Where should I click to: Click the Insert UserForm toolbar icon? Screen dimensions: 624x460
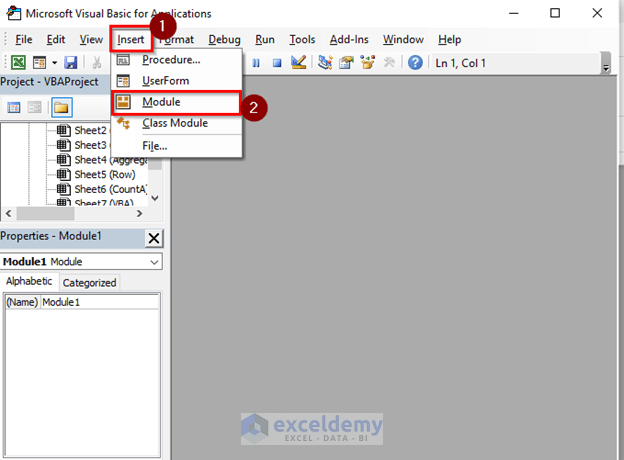pyautogui.click(x=40, y=62)
